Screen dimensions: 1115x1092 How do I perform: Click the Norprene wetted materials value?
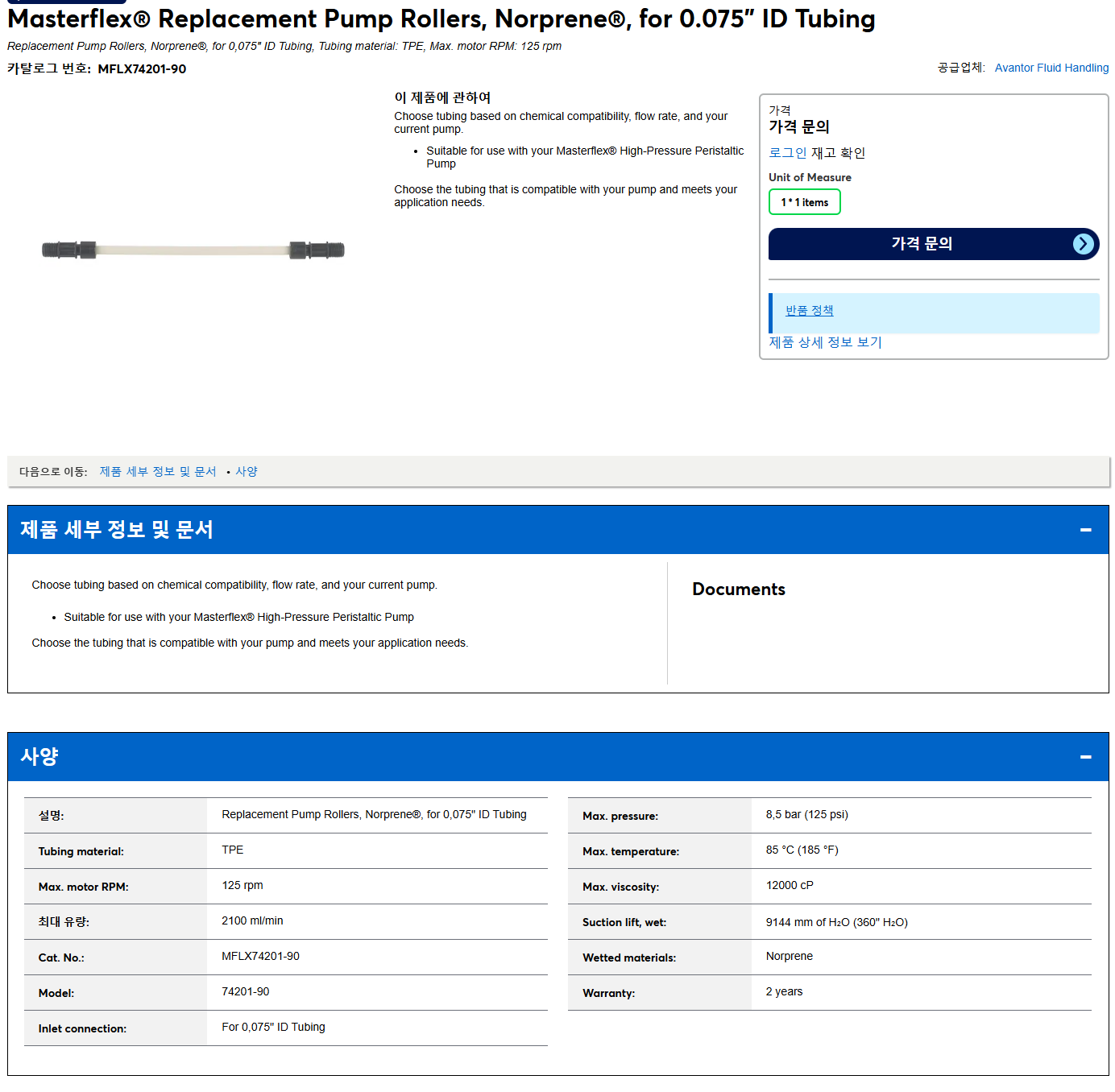(789, 957)
